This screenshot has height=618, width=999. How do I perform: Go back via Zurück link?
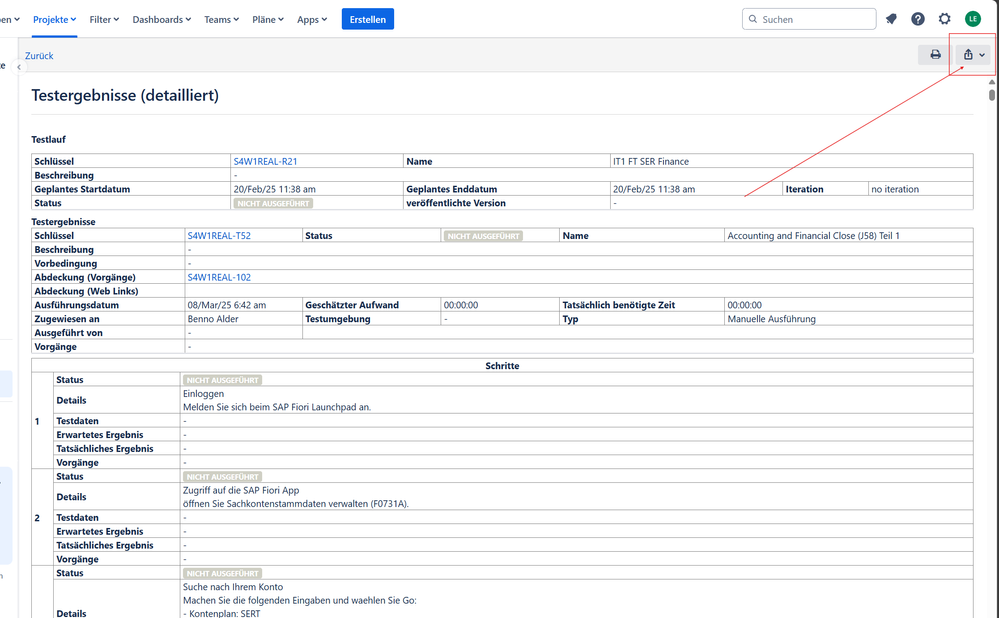click(39, 56)
